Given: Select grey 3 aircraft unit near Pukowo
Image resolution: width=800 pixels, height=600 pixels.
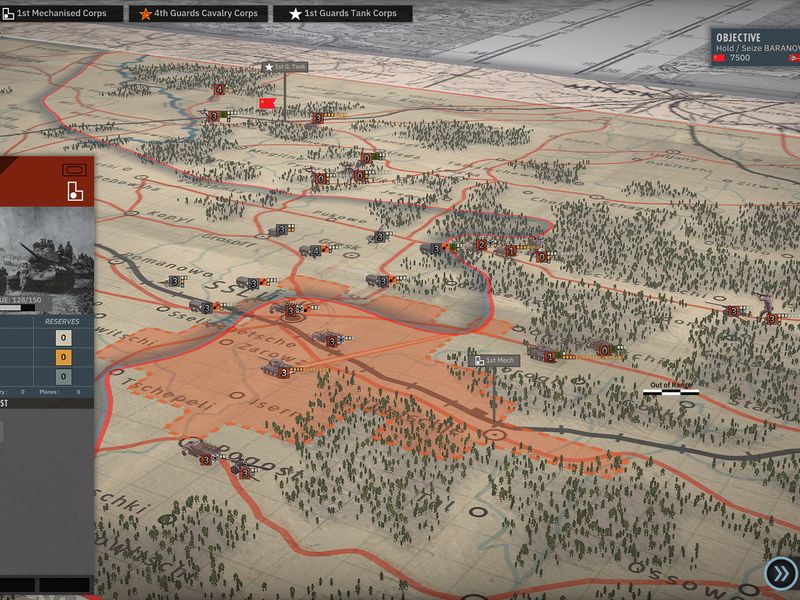Looking at the screenshot, I should pos(380,237).
